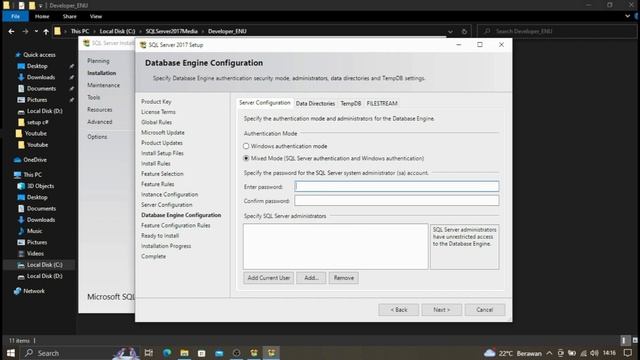Click the Add... button
Screen dimensions: 640x360
pyautogui.click(x=311, y=278)
